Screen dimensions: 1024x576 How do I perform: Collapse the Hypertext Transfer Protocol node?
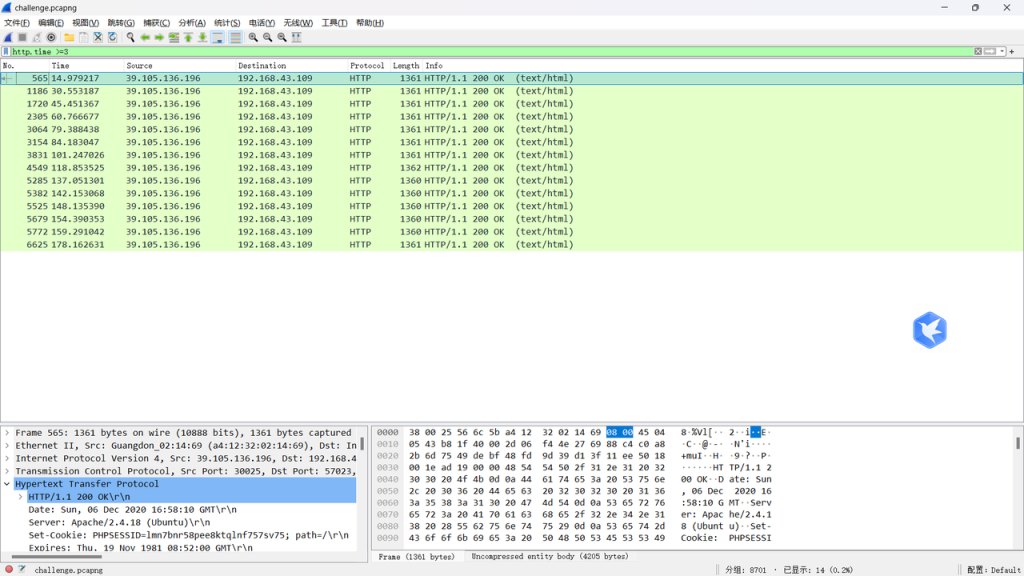[x=7, y=484]
